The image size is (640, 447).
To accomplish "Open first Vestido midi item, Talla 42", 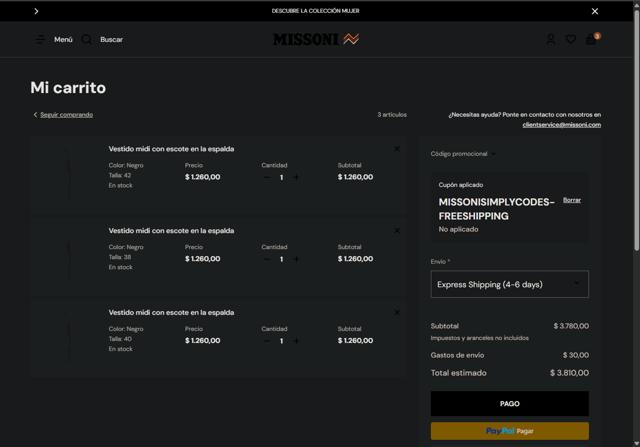I will pos(171,149).
